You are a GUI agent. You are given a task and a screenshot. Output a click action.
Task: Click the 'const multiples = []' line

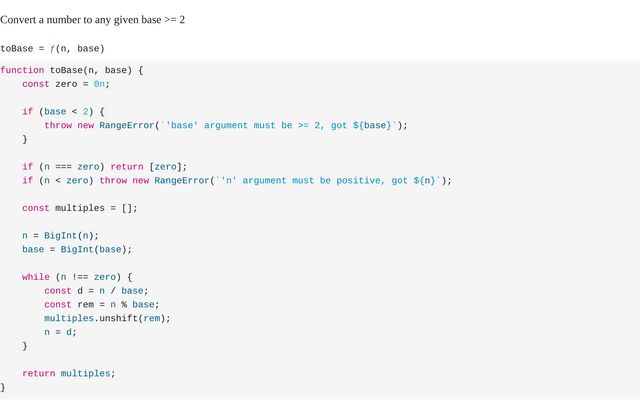point(80,208)
